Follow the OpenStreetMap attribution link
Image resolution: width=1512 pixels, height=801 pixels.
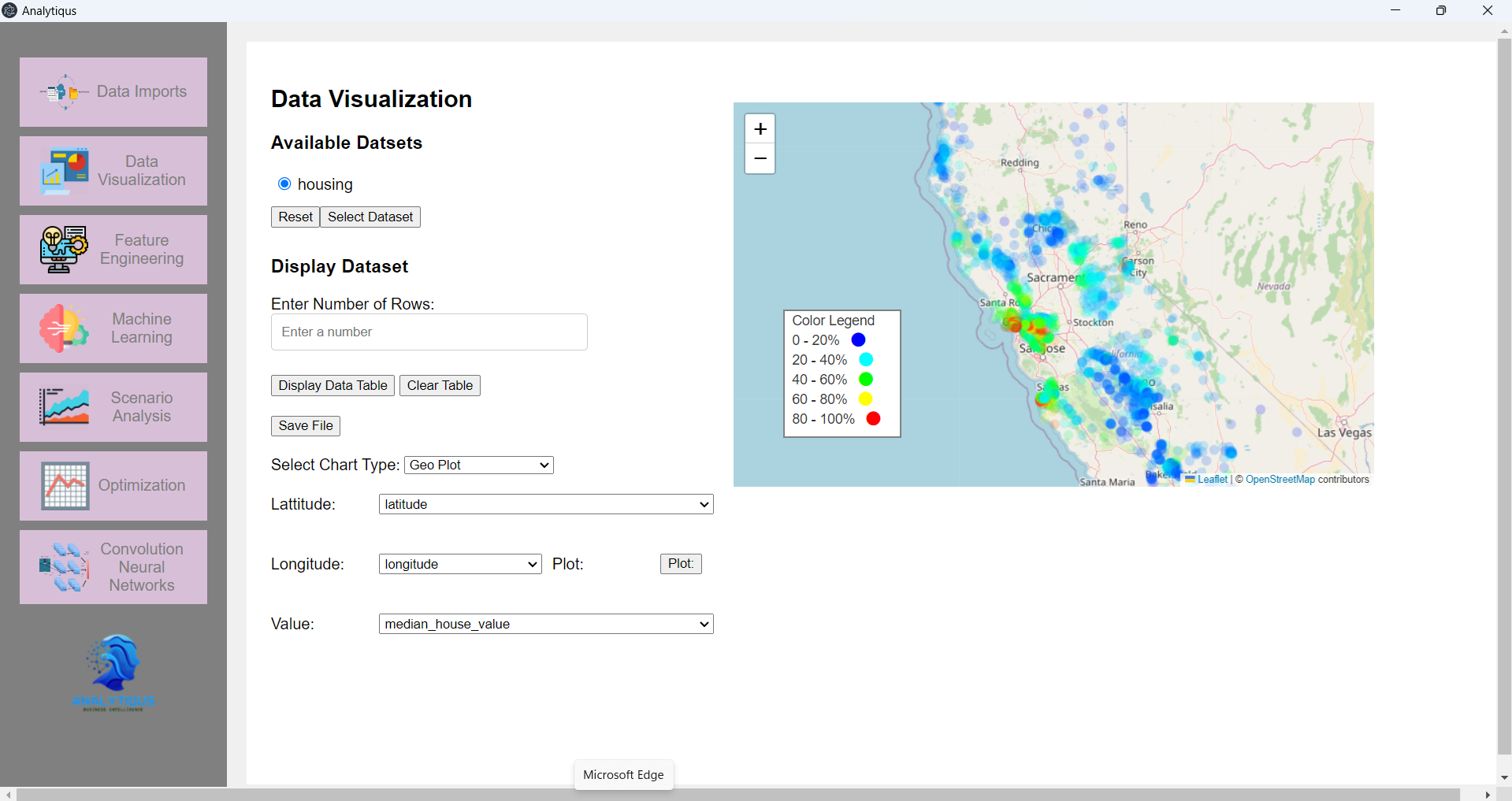tap(1280, 480)
